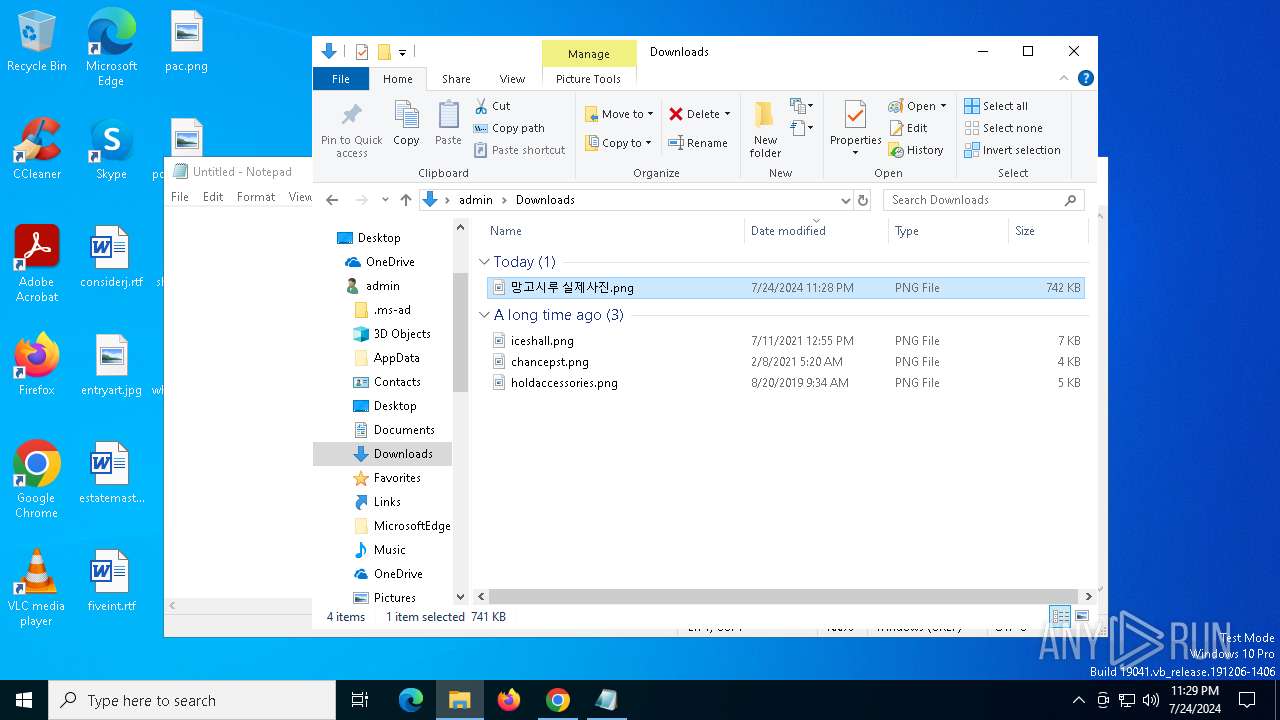Open the Notification center icon
This screenshot has width=1280, height=720.
(1247, 700)
